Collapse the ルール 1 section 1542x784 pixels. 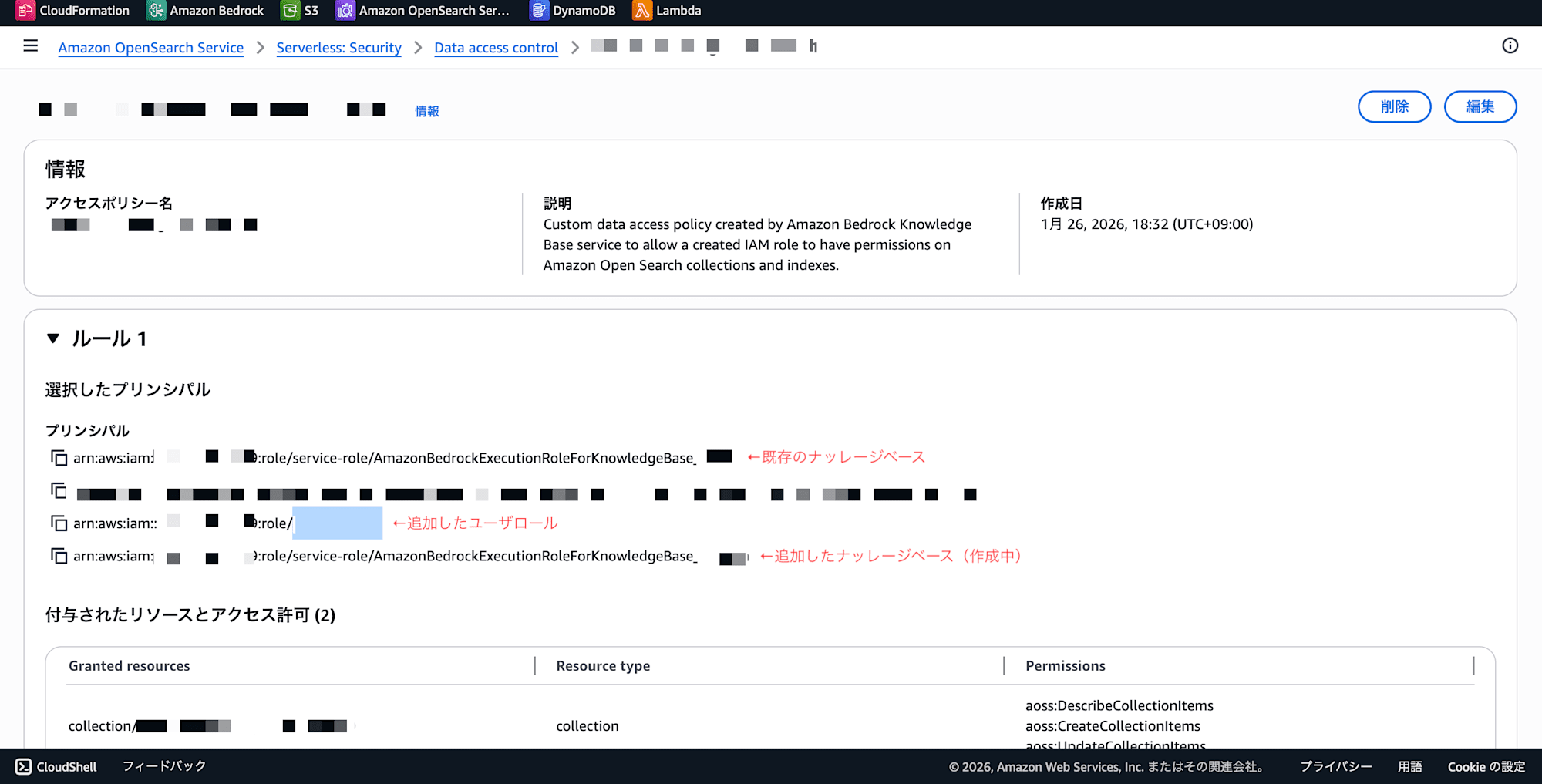[x=52, y=338]
